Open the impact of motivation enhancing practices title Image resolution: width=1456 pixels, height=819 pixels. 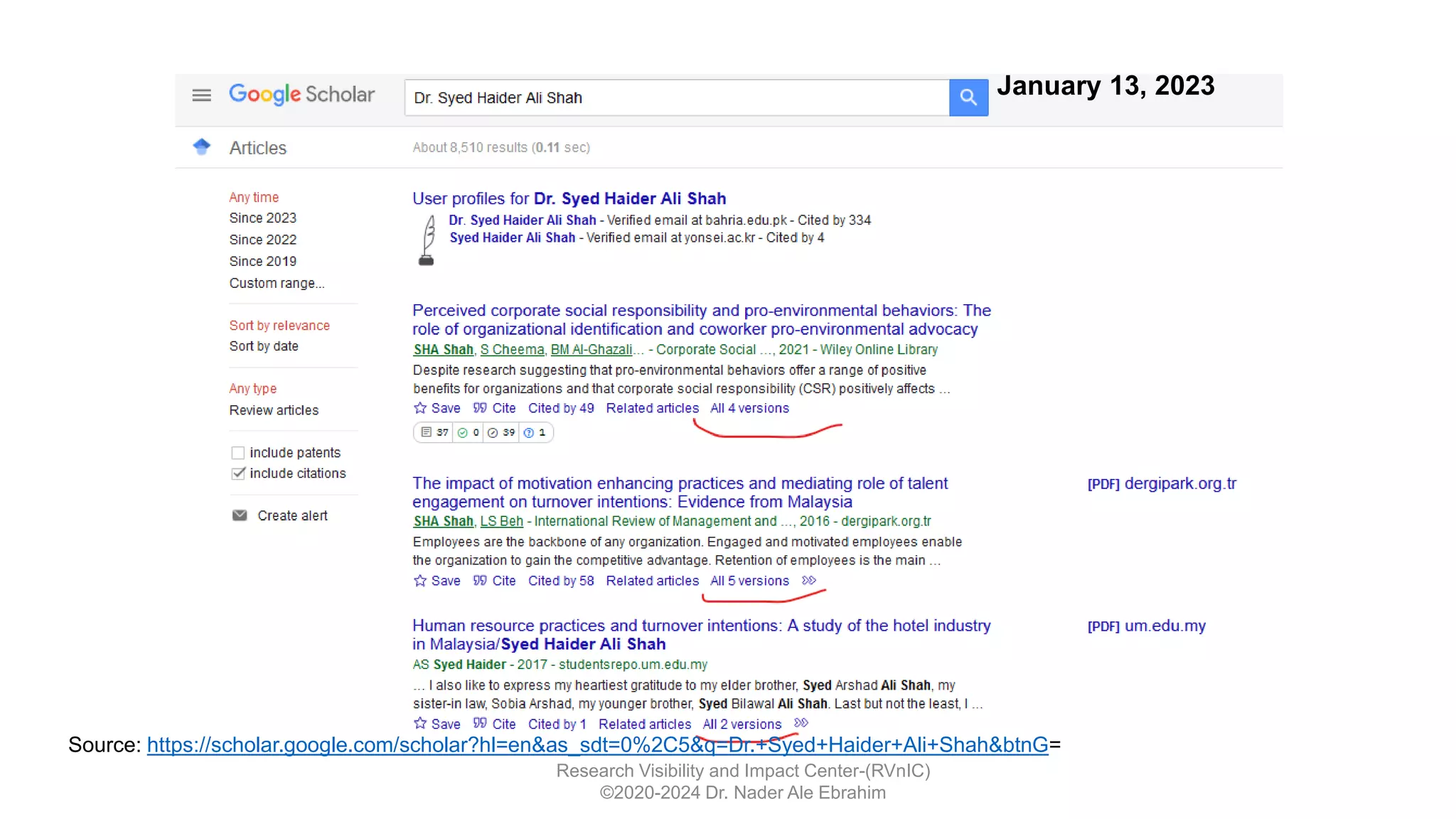pyautogui.click(x=680, y=492)
